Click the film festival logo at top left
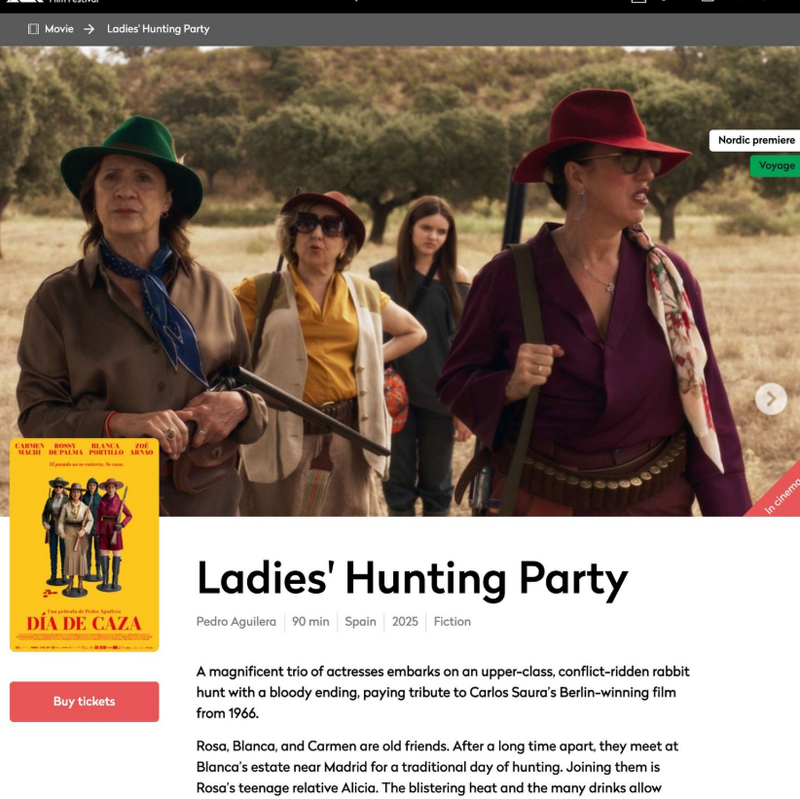 51,2
